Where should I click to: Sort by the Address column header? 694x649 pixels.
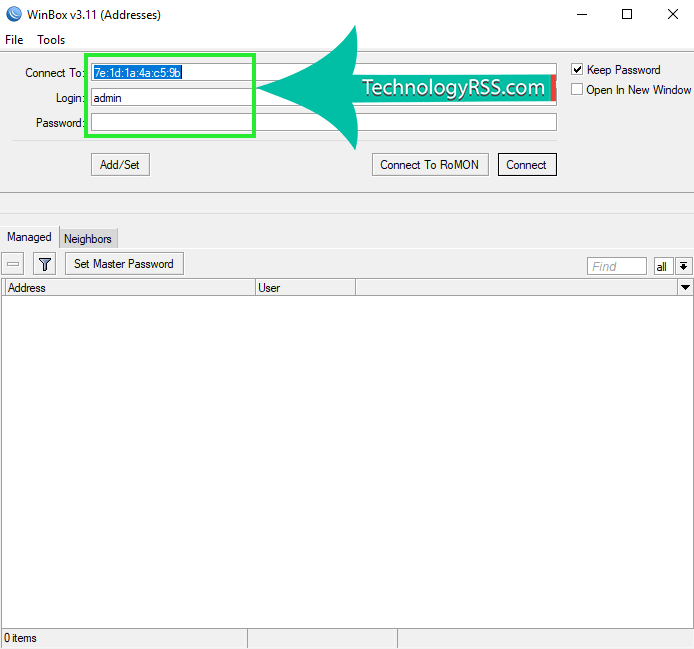(x=128, y=288)
